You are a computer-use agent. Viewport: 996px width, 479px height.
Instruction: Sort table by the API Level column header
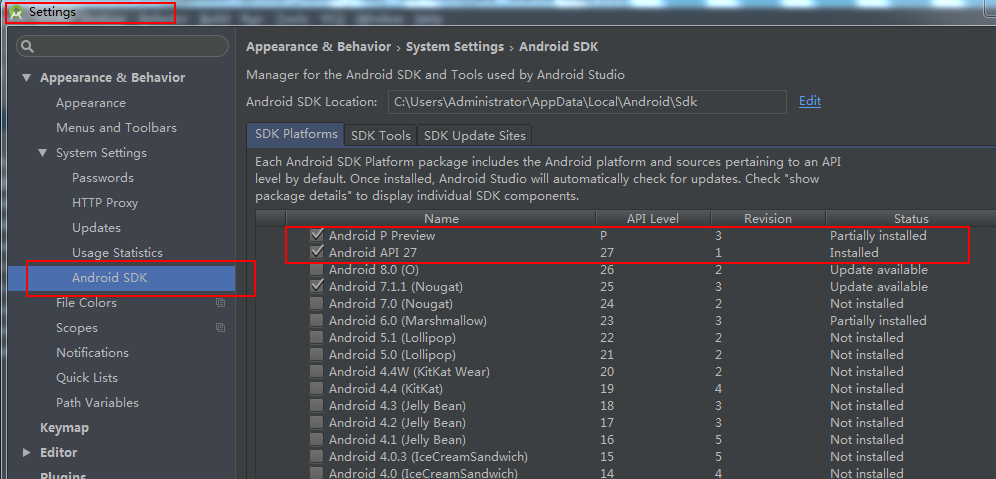tap(653, 219)
